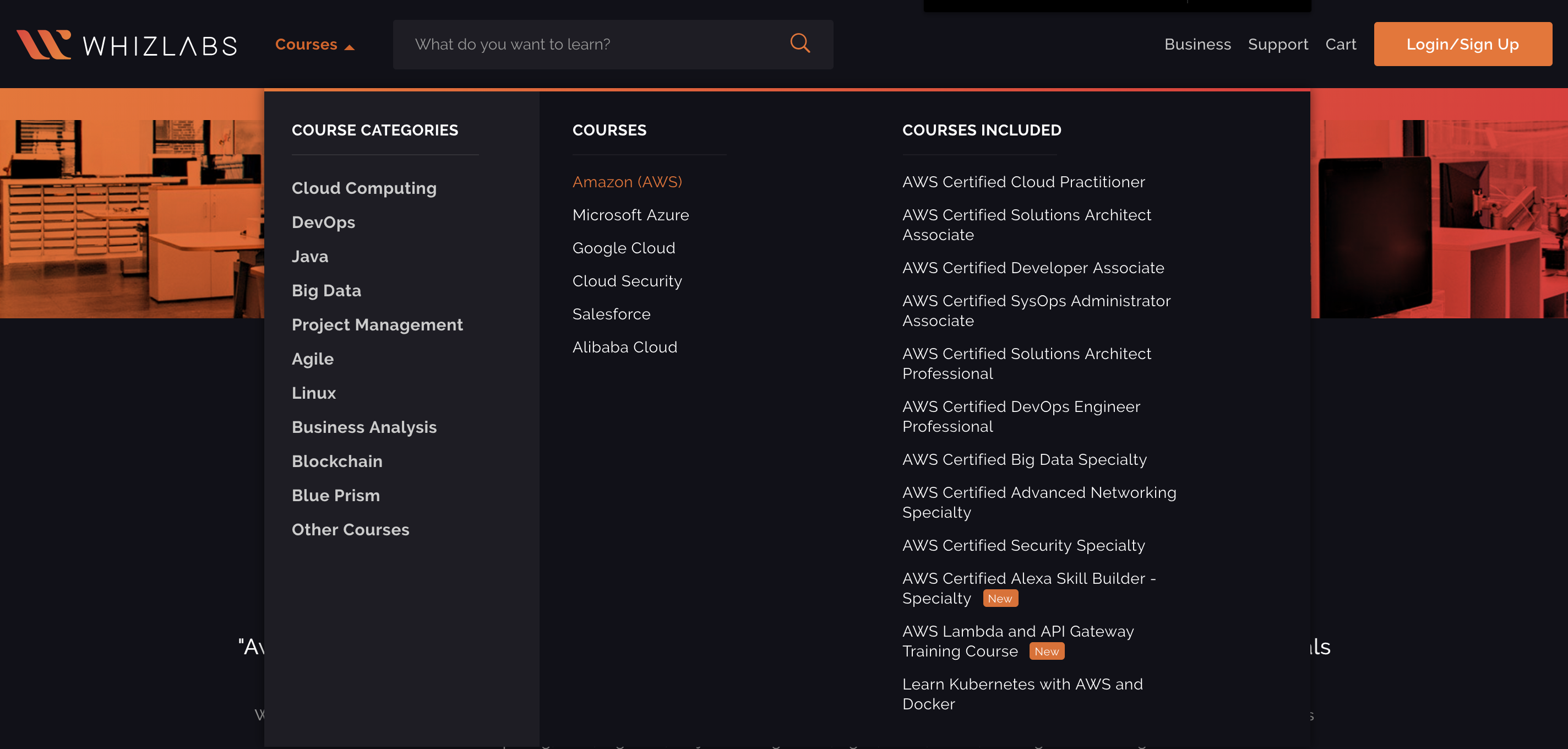Open AWS Certified Developer Associate course
The height and width of the screenshot is (749, 1568).
pyautogui.click(x=1032, y=268)
